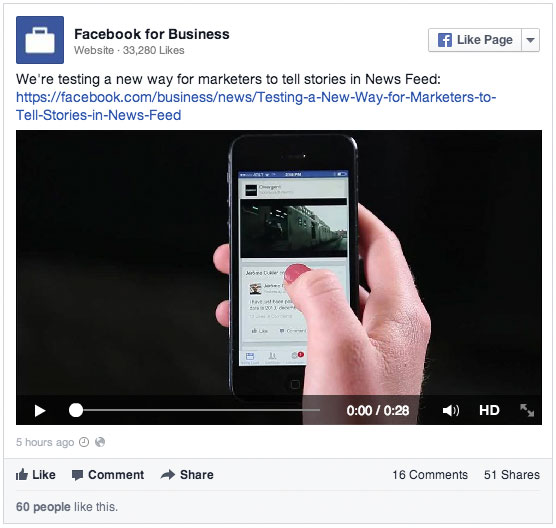Open the Facebook for Business page title
Viewport: 556px width, 528px height.
[152, 34]
